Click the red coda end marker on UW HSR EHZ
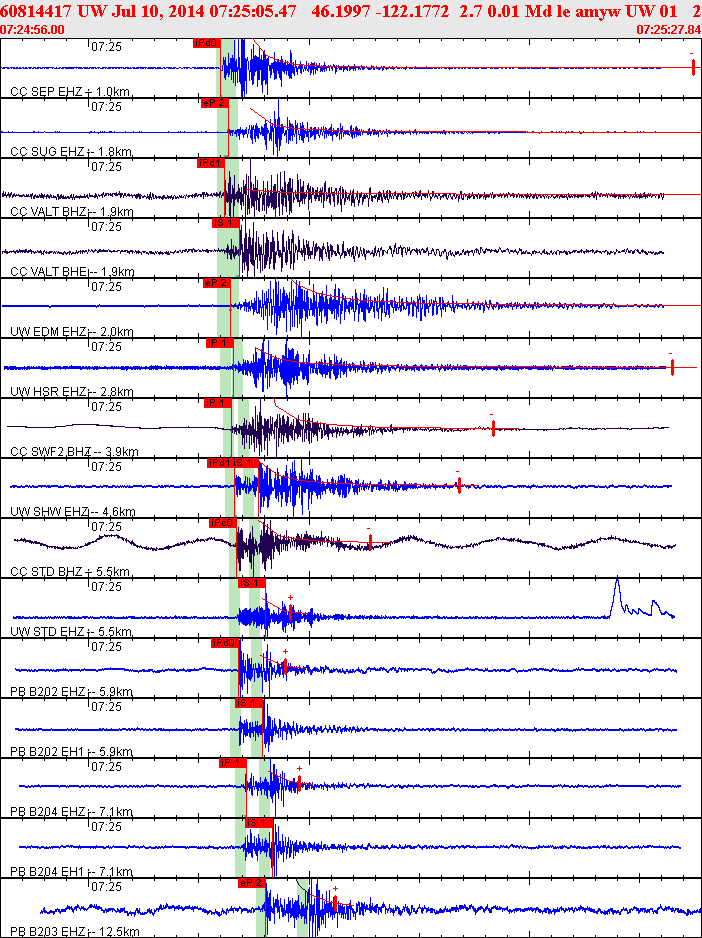 pos(672,367)
